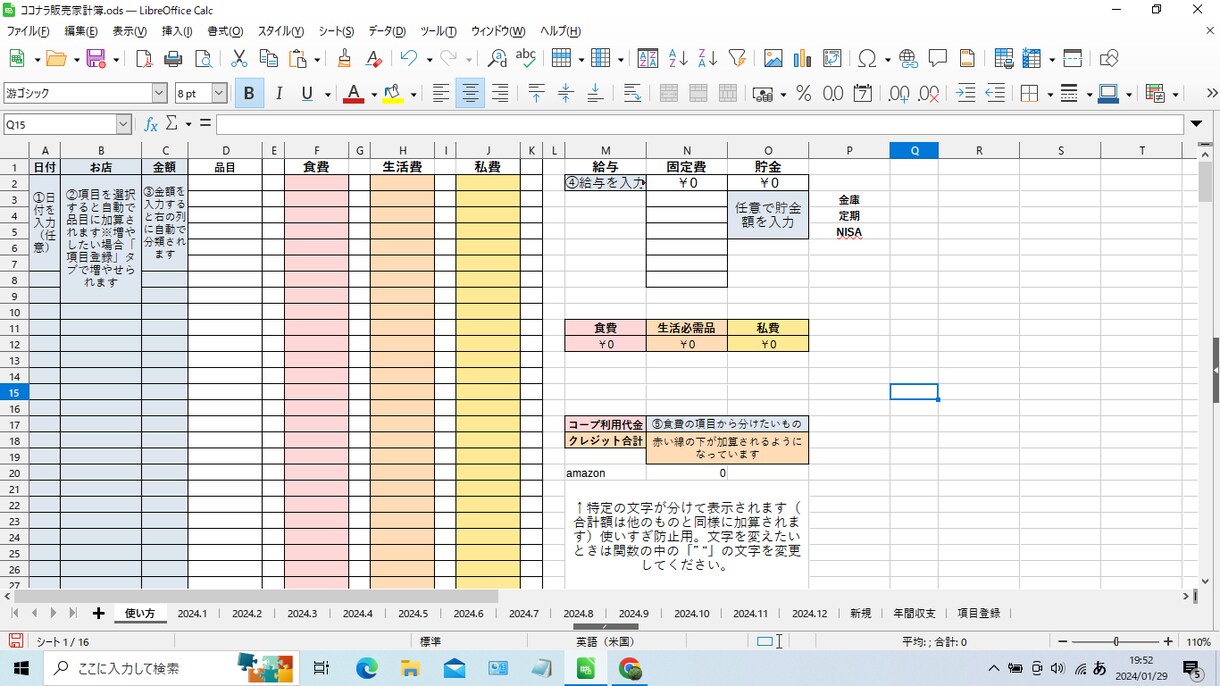Expand font color dropdown arrow

tap(373, 95)
